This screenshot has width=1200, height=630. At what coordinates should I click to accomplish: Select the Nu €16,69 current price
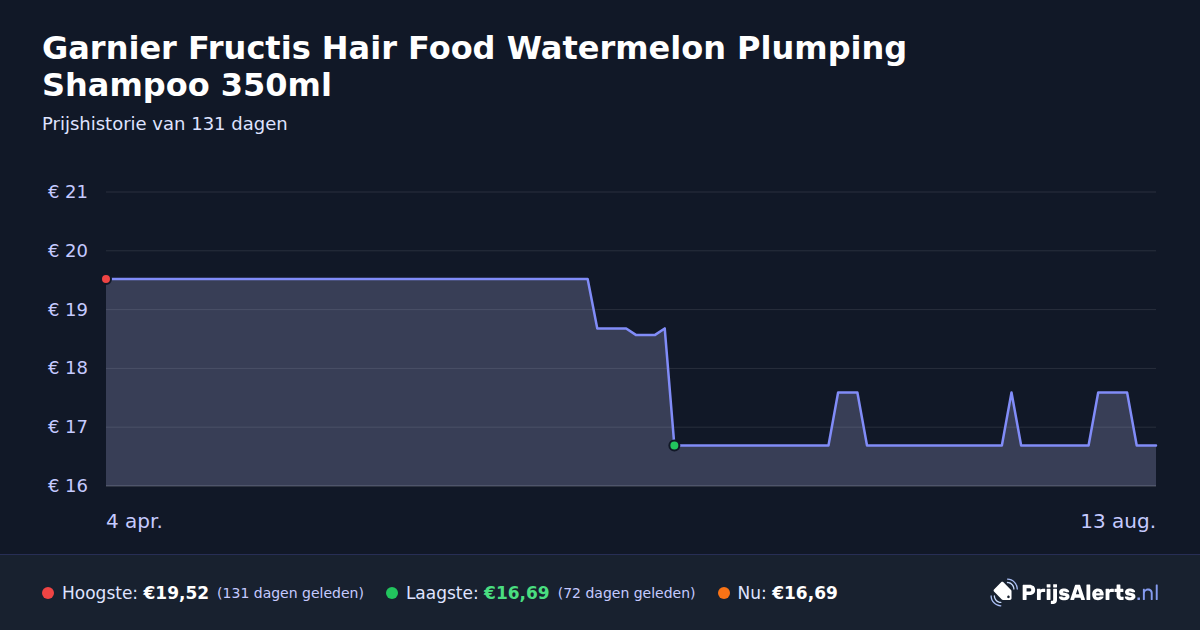804,593
